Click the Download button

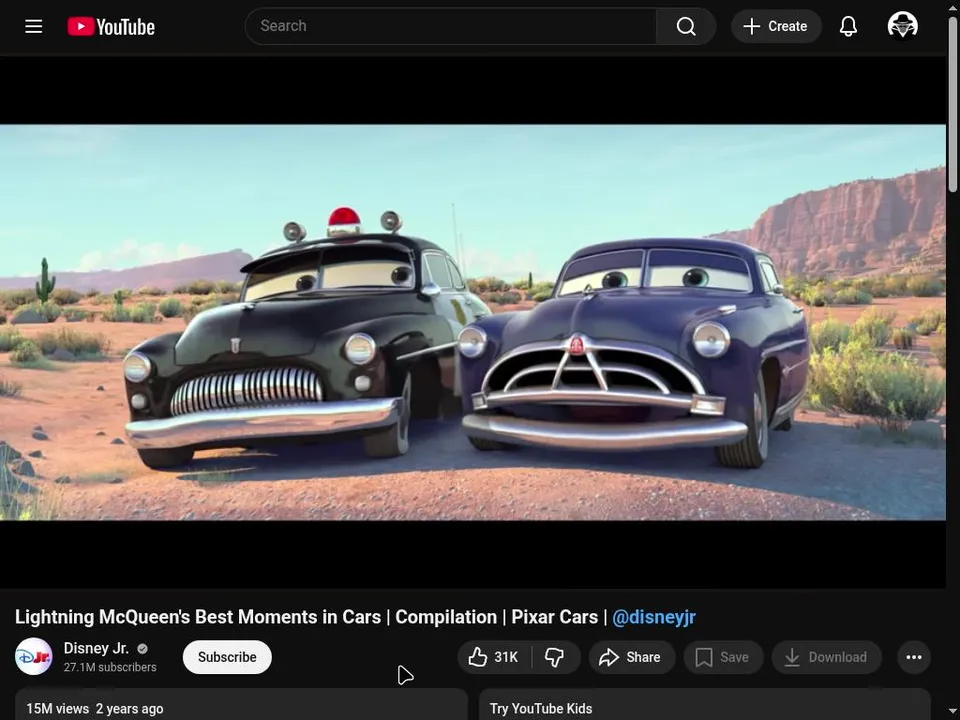[x=827, y=657]
